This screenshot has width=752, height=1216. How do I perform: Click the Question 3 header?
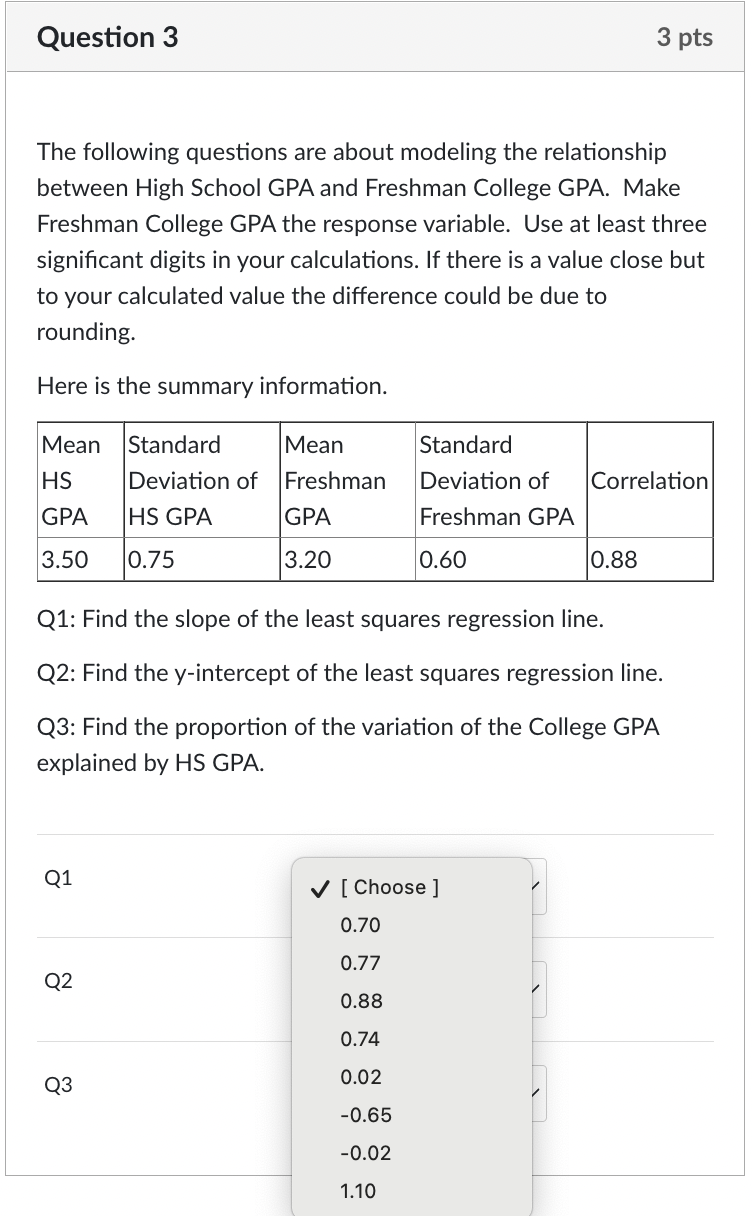107,37
